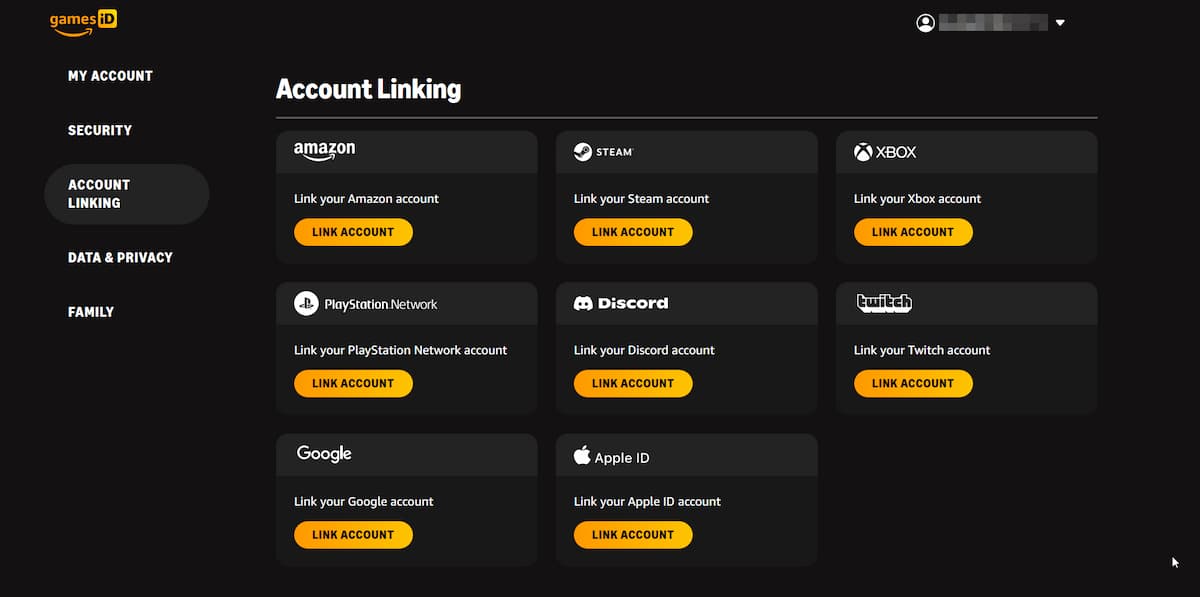The width and height of the screenshot is (1200, 597).
Task: Click the Google logo
Action: point(324,454)
